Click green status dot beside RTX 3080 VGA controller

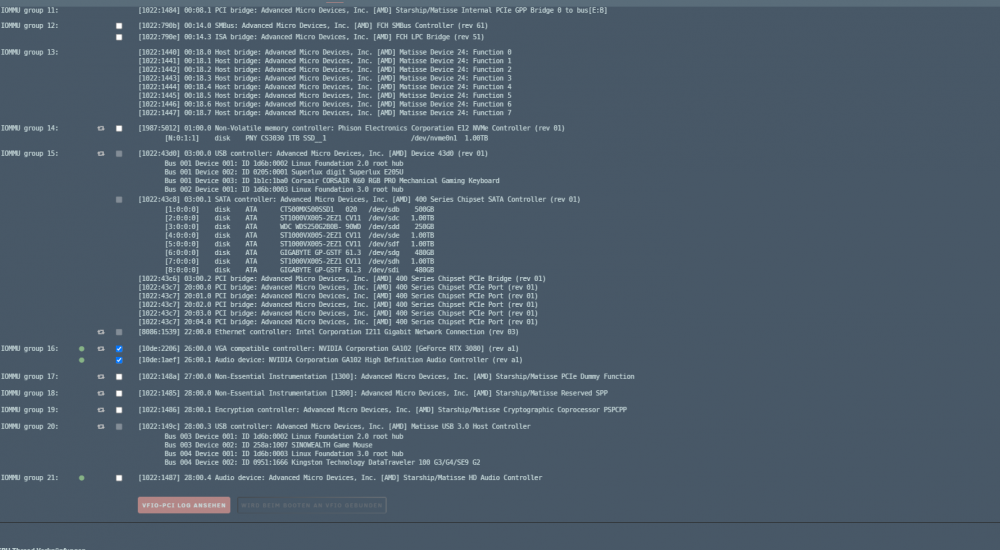point(82,349)
